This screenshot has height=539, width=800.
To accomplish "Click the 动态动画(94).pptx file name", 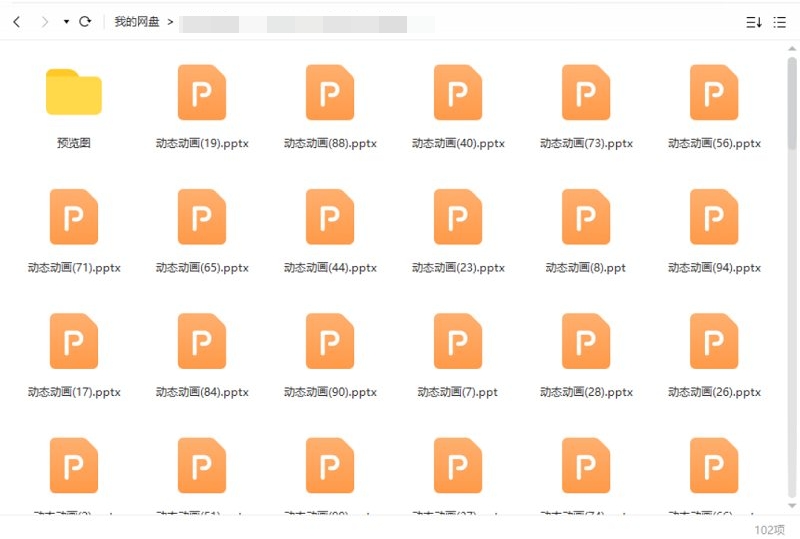I will point(714,268).
